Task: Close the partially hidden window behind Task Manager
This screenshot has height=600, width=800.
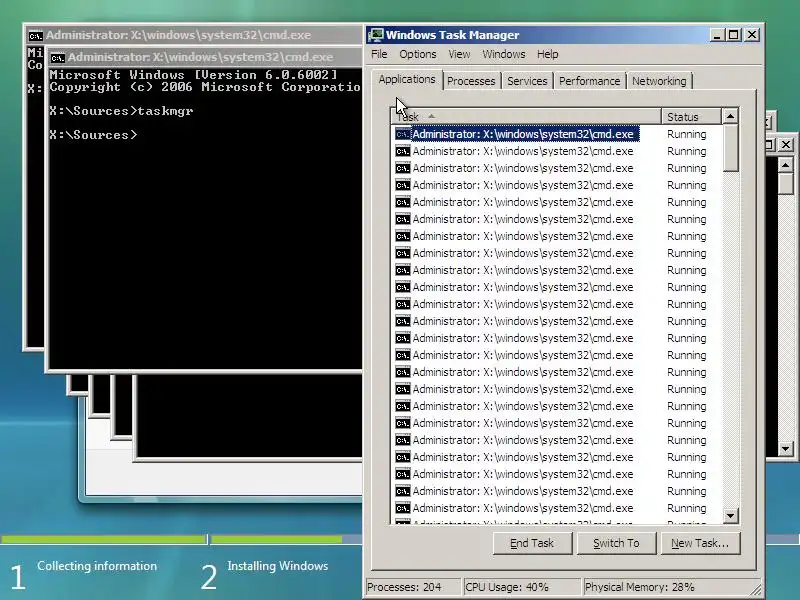Action: click(786, 144)
